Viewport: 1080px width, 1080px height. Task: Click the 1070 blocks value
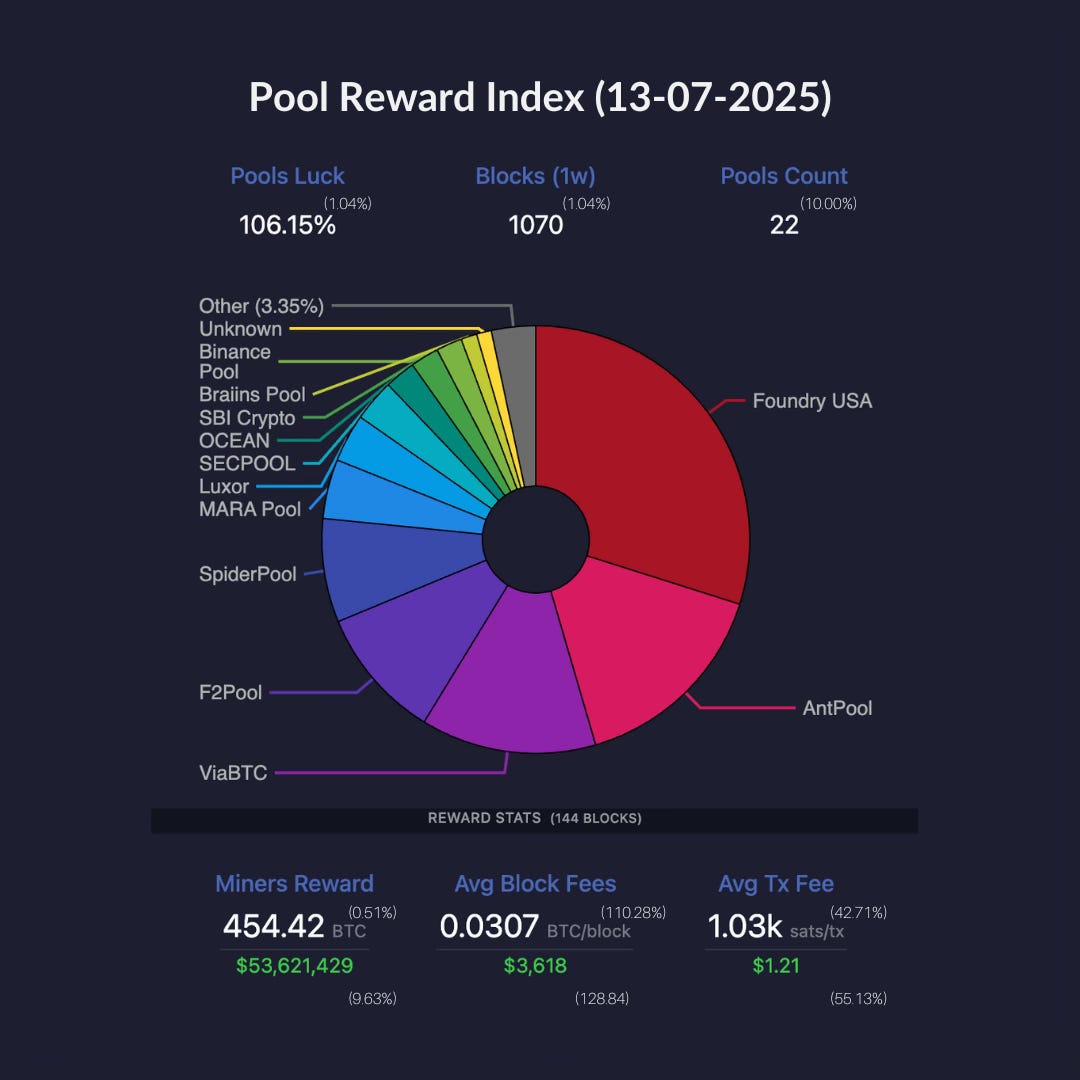(535, 225)
